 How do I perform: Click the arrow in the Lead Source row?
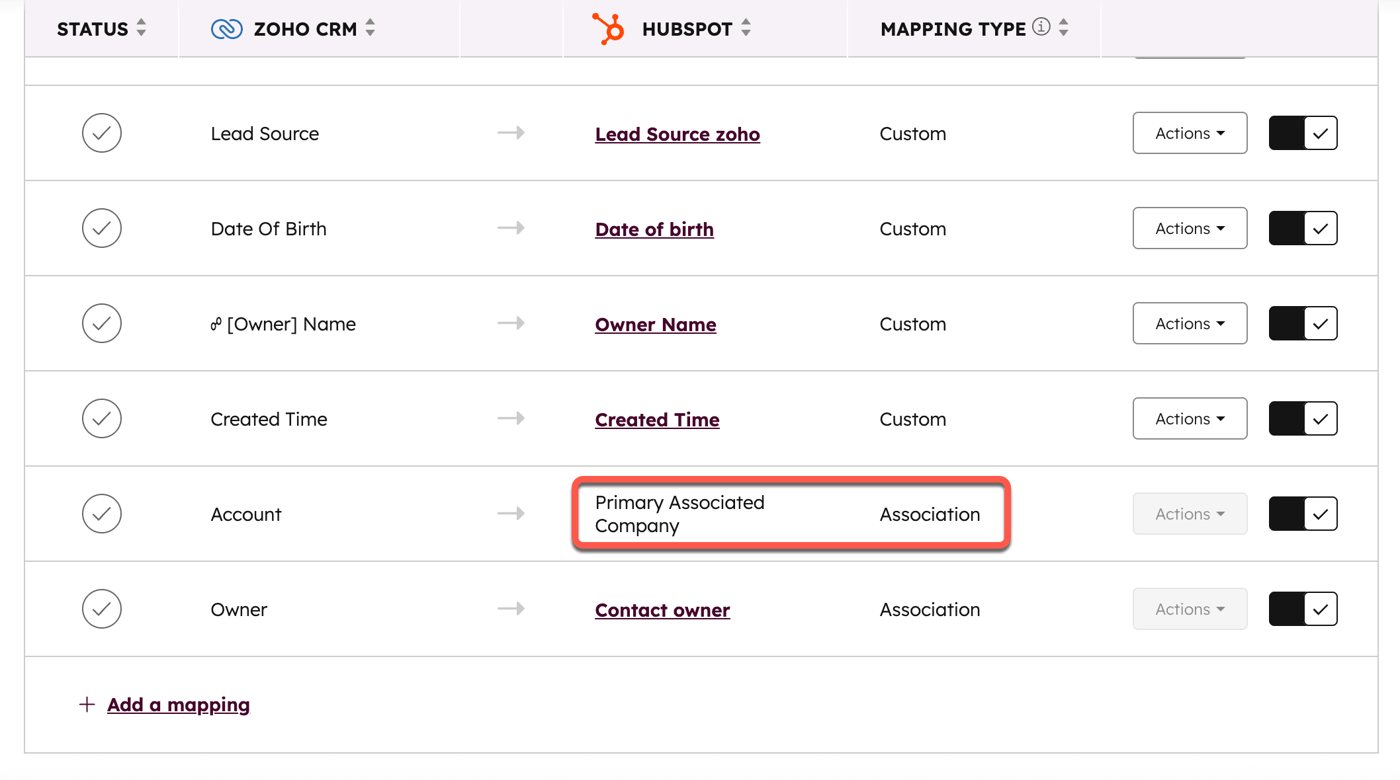(511, 133)
